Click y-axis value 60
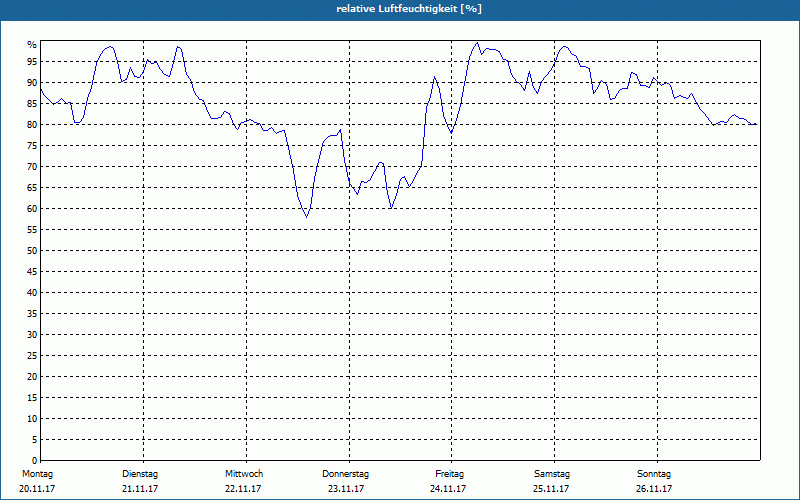This screenshot has width=800, height=500. (32, 209)
